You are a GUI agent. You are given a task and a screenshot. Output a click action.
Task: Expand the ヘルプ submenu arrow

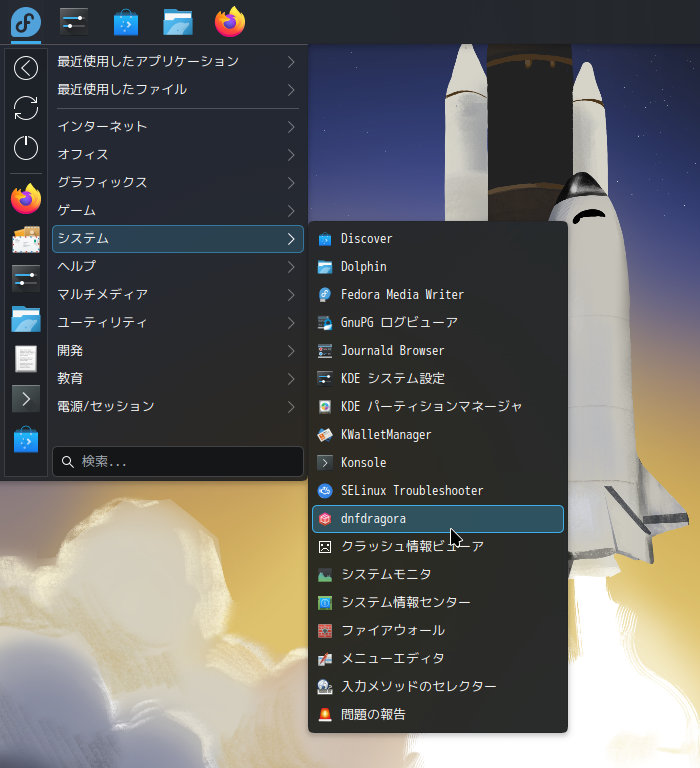tap(291, 267)
